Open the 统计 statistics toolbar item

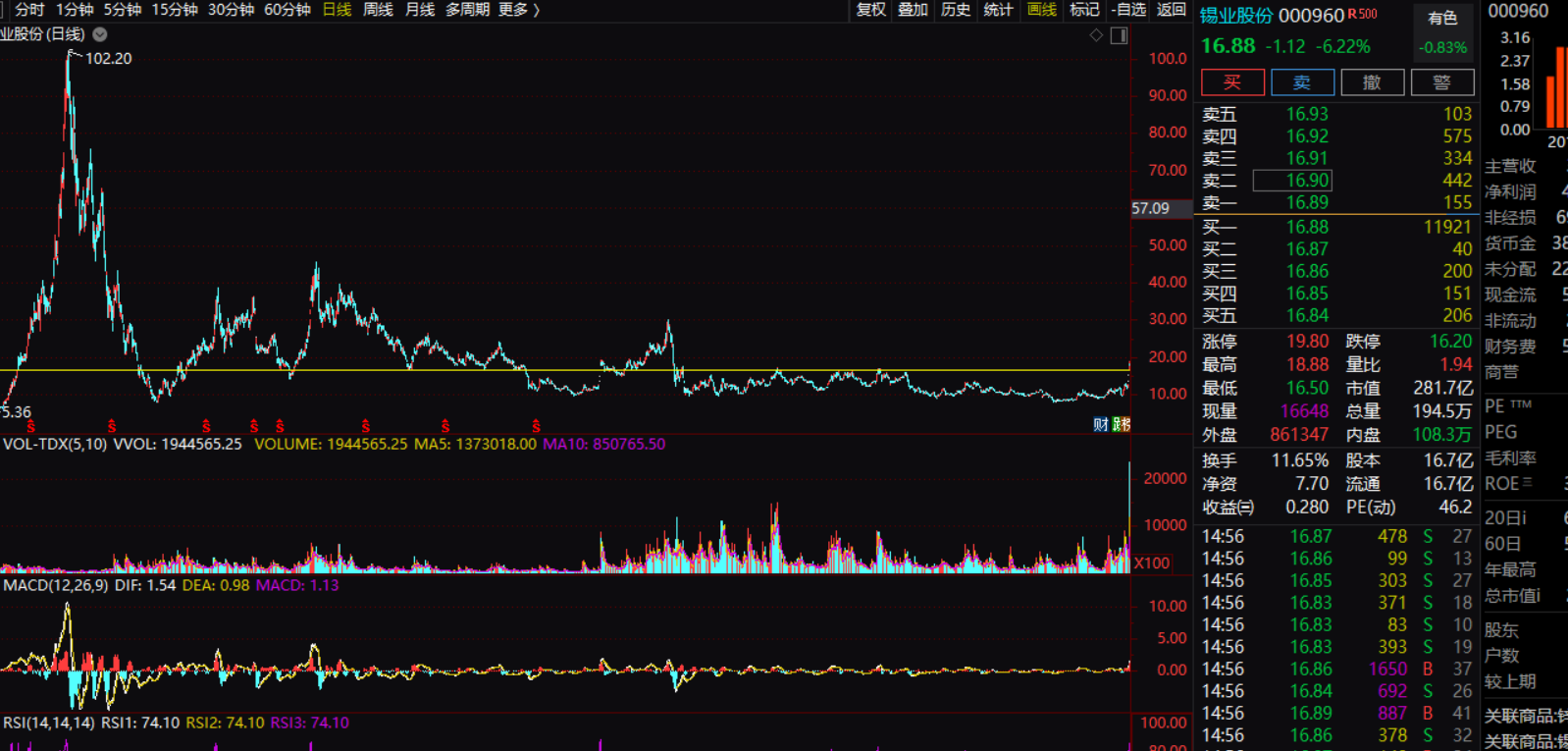coord(998,10)
